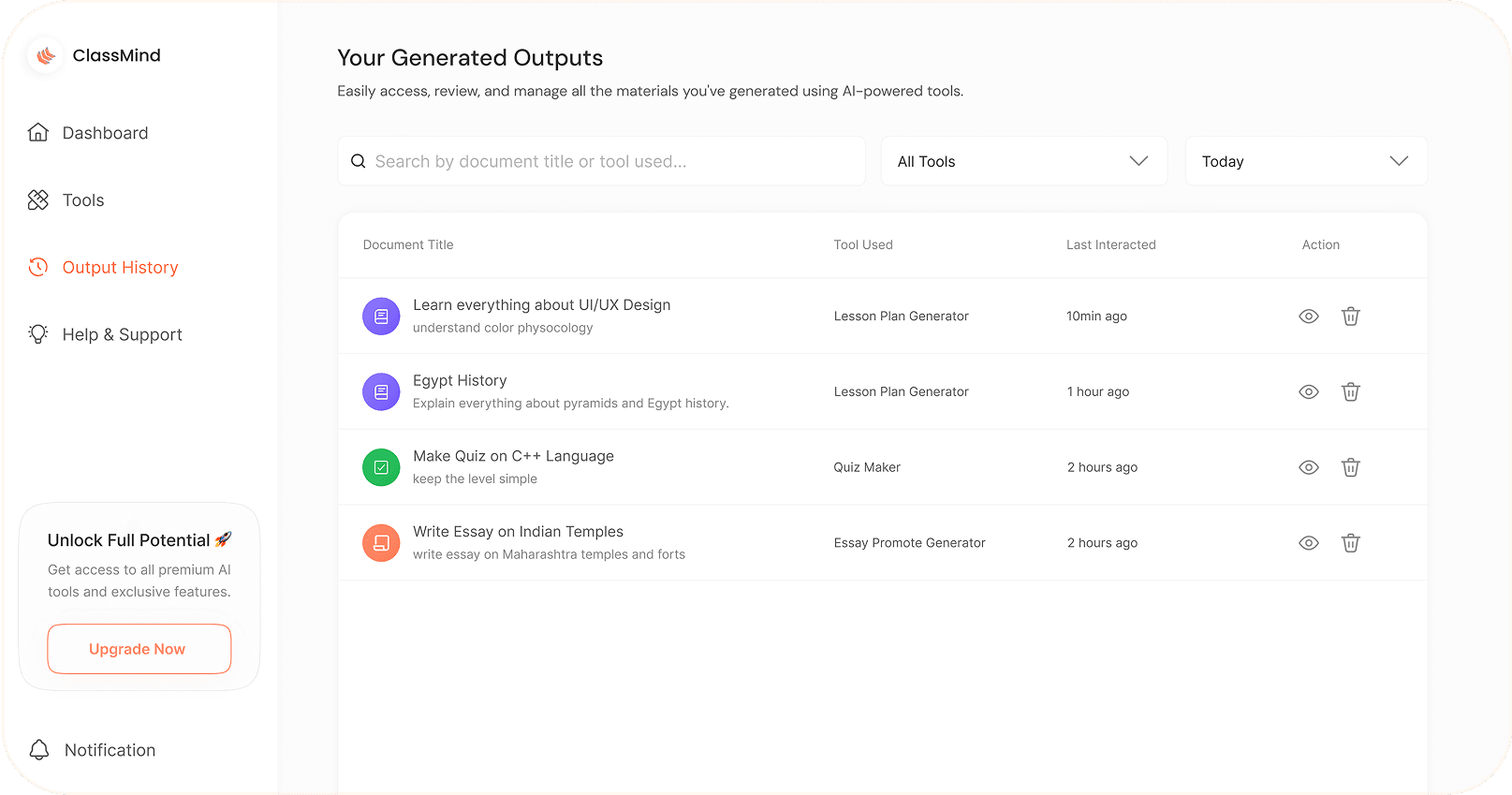This screenshot has height=795, width=1512.
Task: Delete the Indian Temples essay entry
Action: pyautogui.click(x=1350, y=543)
